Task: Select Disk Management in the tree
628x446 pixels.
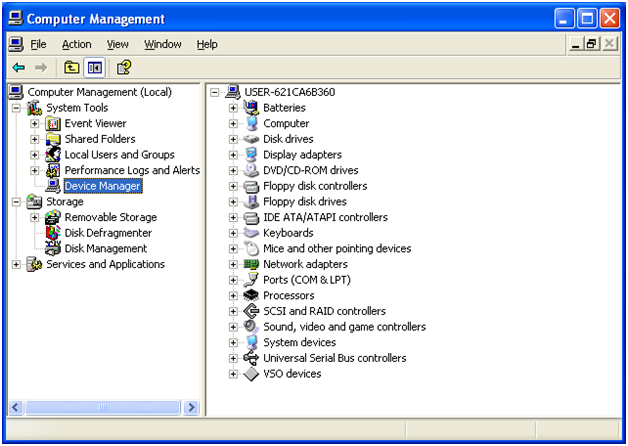Action: click(x=105, y=248)
